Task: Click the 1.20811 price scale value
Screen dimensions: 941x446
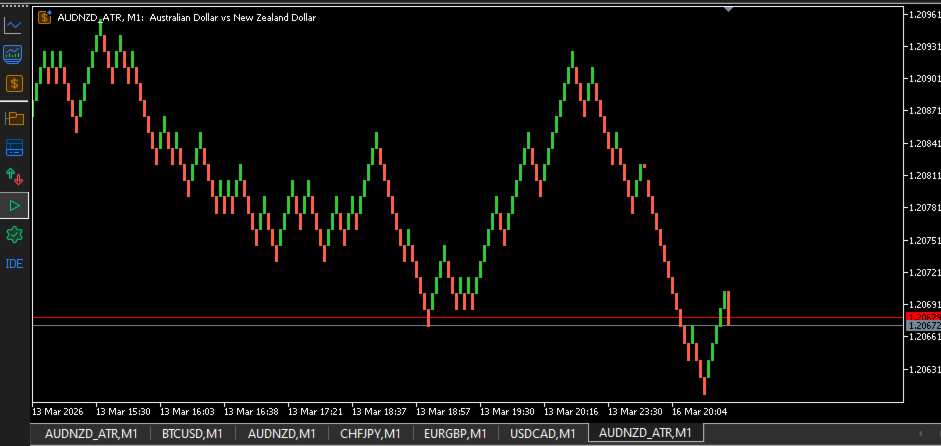Action: [x=925, y=176]
